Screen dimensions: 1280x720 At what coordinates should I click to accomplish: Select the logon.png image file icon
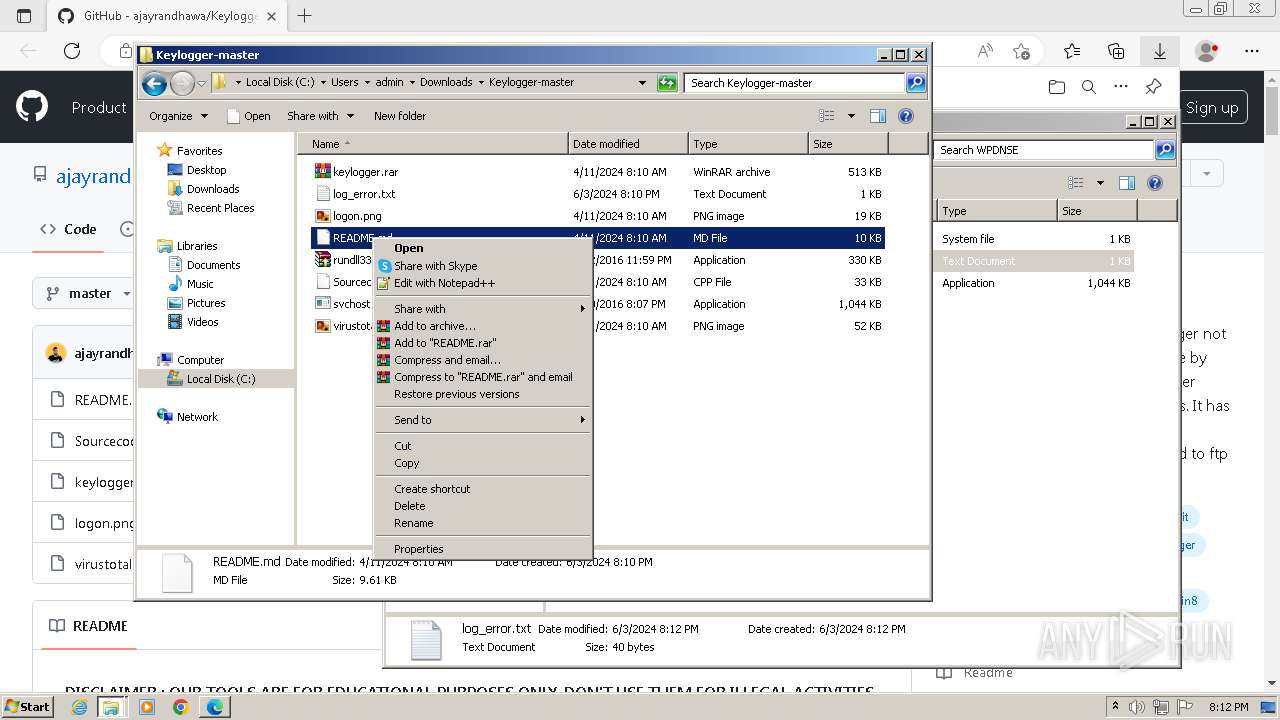[322, 216]
